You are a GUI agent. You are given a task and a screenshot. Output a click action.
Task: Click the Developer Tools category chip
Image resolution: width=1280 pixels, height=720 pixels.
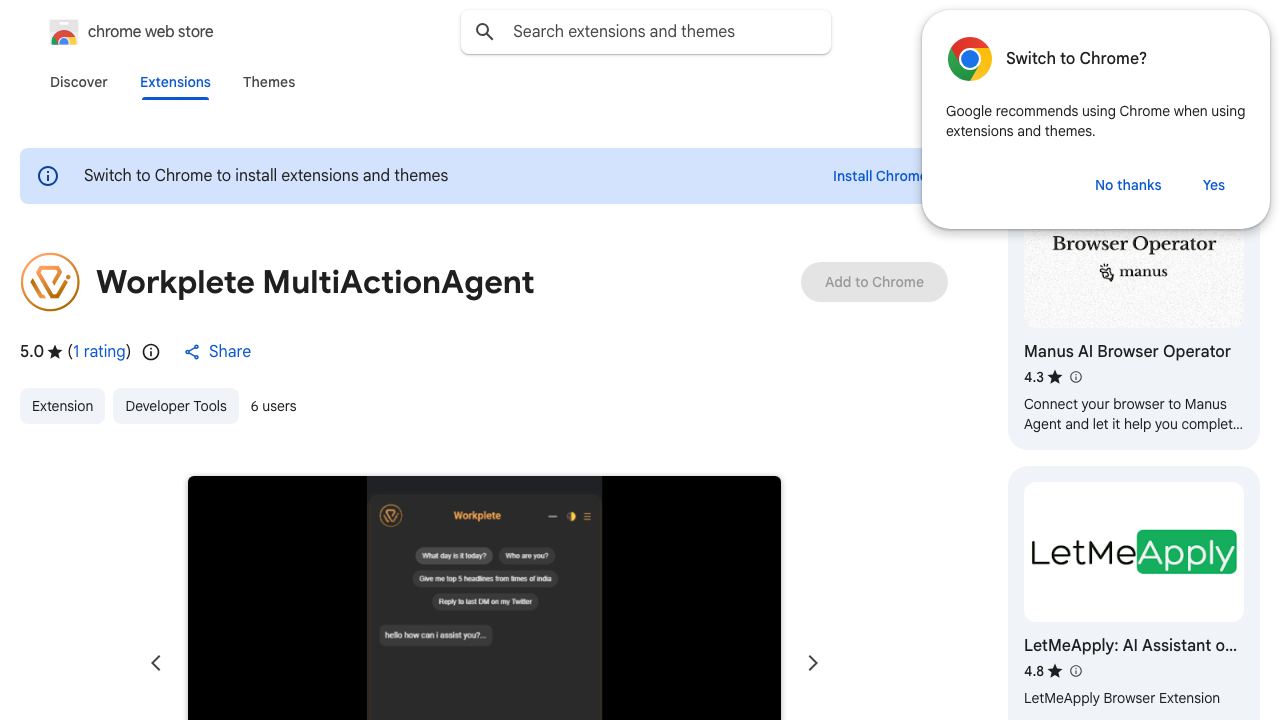pos(176,406)
